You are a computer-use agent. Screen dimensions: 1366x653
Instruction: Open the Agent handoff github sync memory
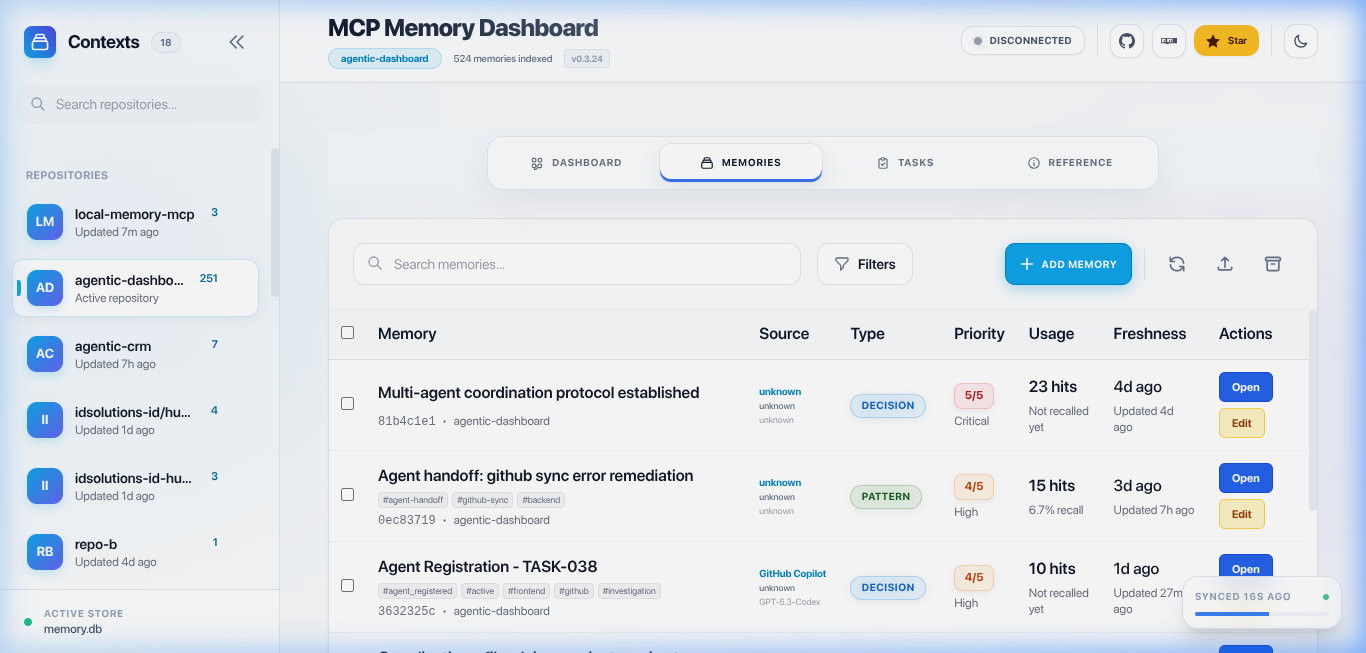point(1245,478)
